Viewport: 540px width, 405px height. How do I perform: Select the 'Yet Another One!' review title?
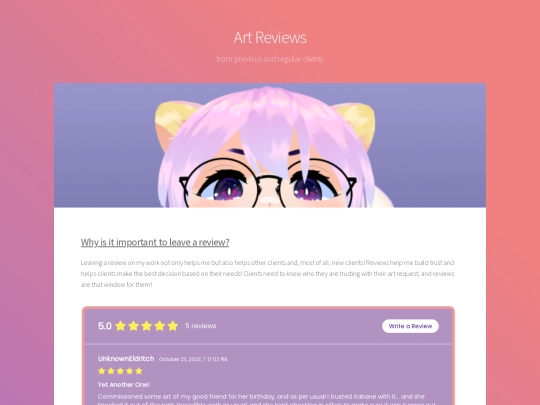coord(124,385)
